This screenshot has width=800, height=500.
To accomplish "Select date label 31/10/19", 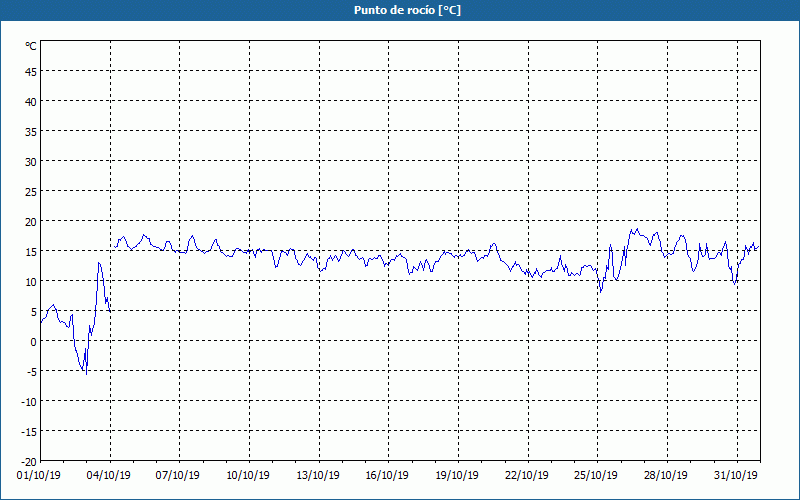I will click(736, 476).
